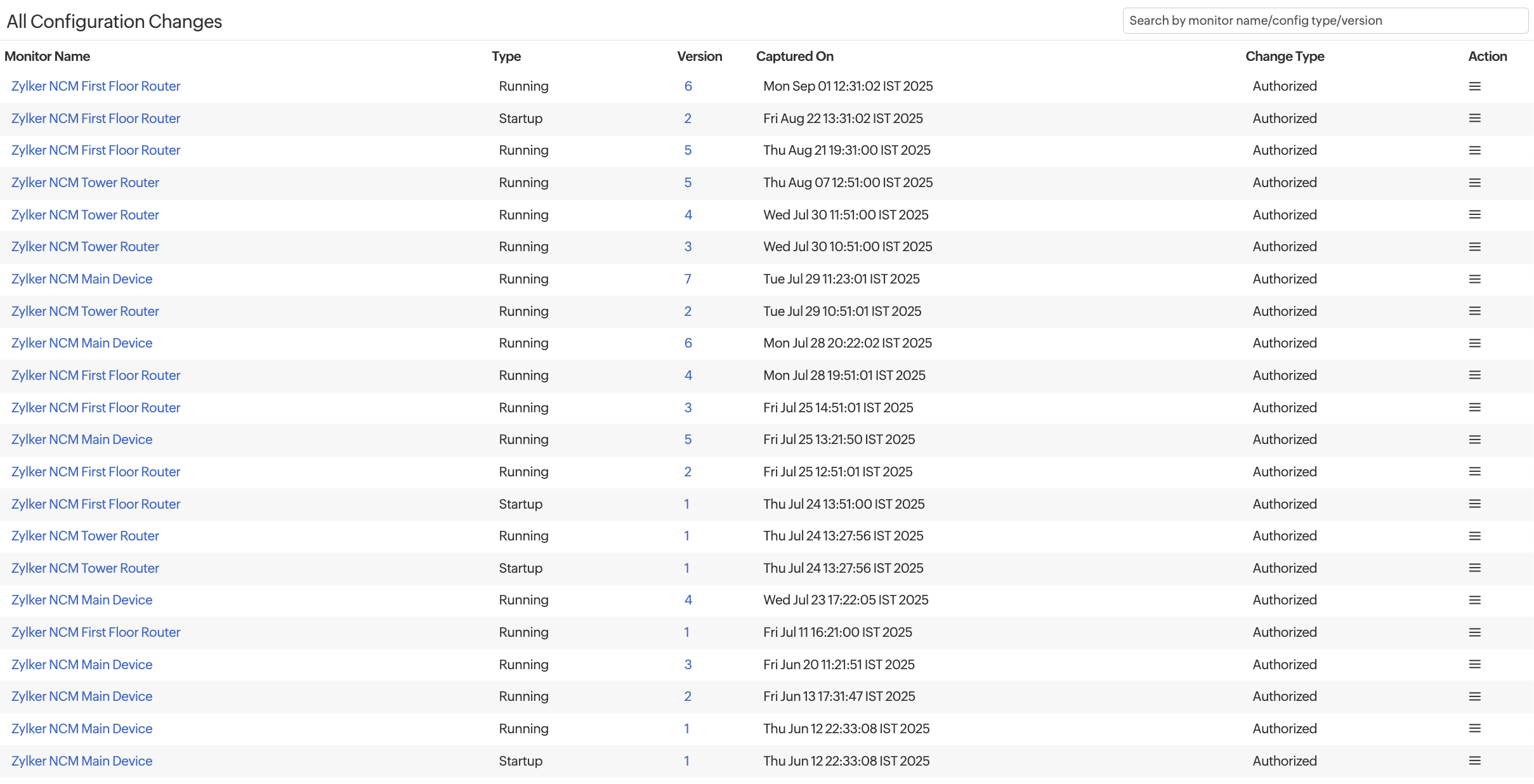Viewport: 1534px width, 784px height.
Task: Open action menu for Tower Router Startup row
Action: (x=1474, y=568)
